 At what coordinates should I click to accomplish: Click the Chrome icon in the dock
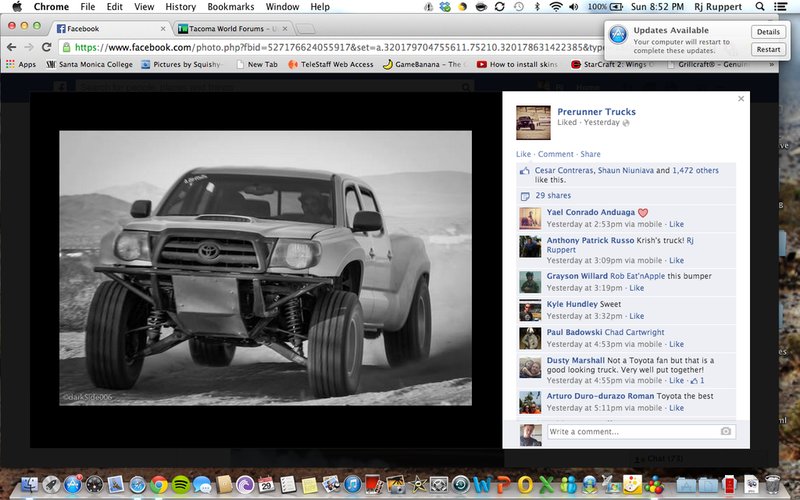(x=159, y=484)
